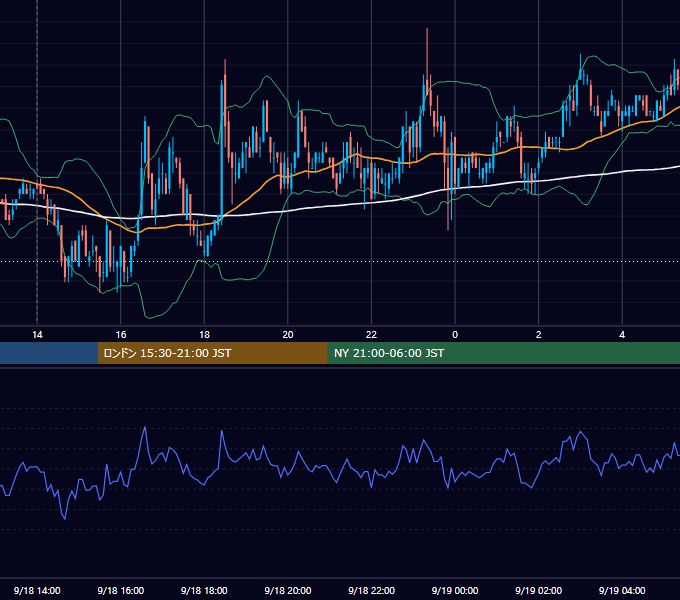Screen dimensions: 680x600
Task: Click the 9/18 18:00 time label
Action: tap(204, 590)
